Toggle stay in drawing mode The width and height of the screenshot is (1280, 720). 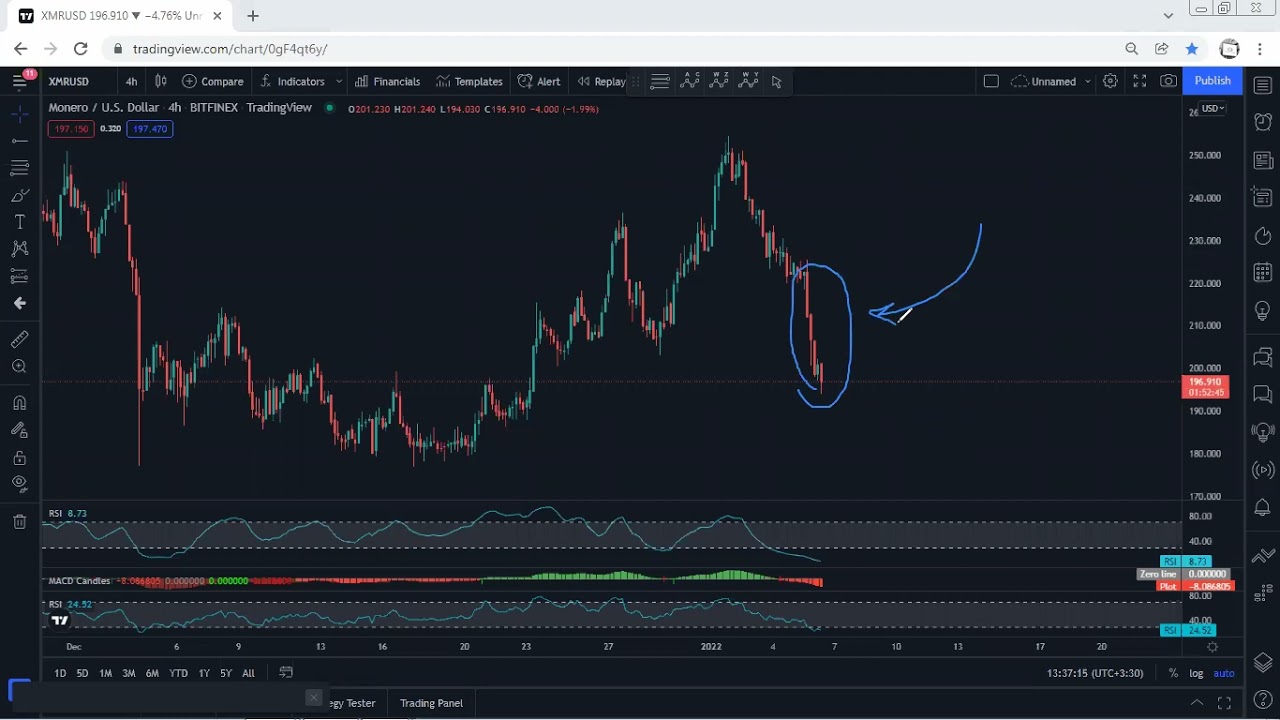tap(19, 430)
